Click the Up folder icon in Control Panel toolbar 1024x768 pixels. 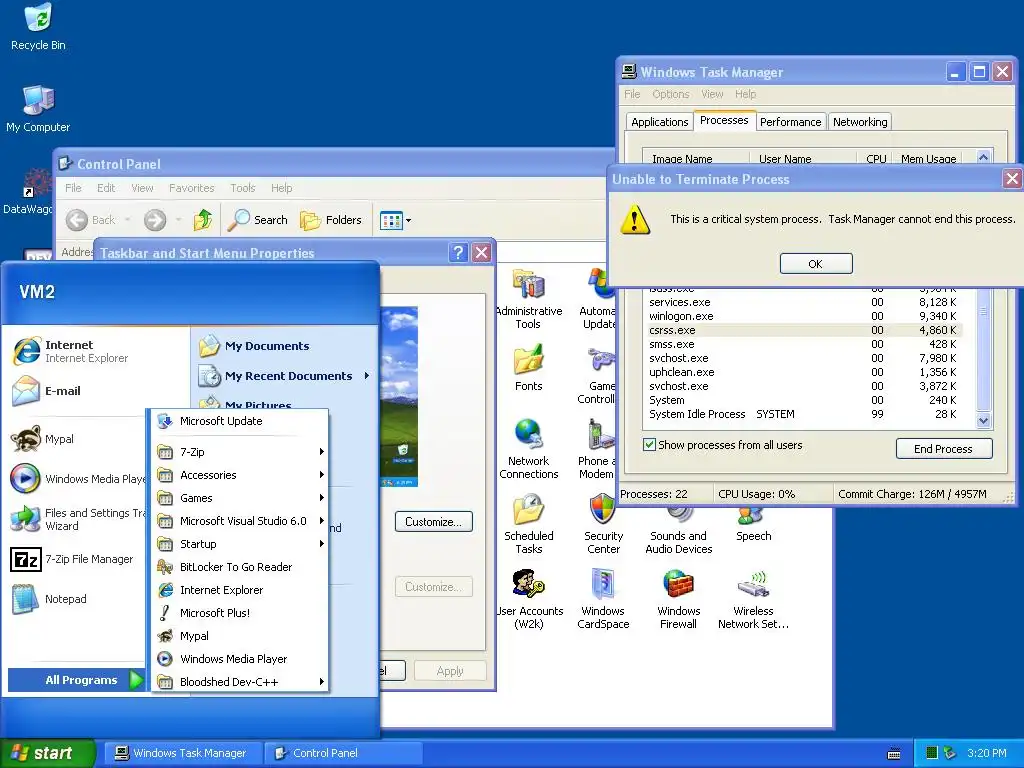click(202, 220)
